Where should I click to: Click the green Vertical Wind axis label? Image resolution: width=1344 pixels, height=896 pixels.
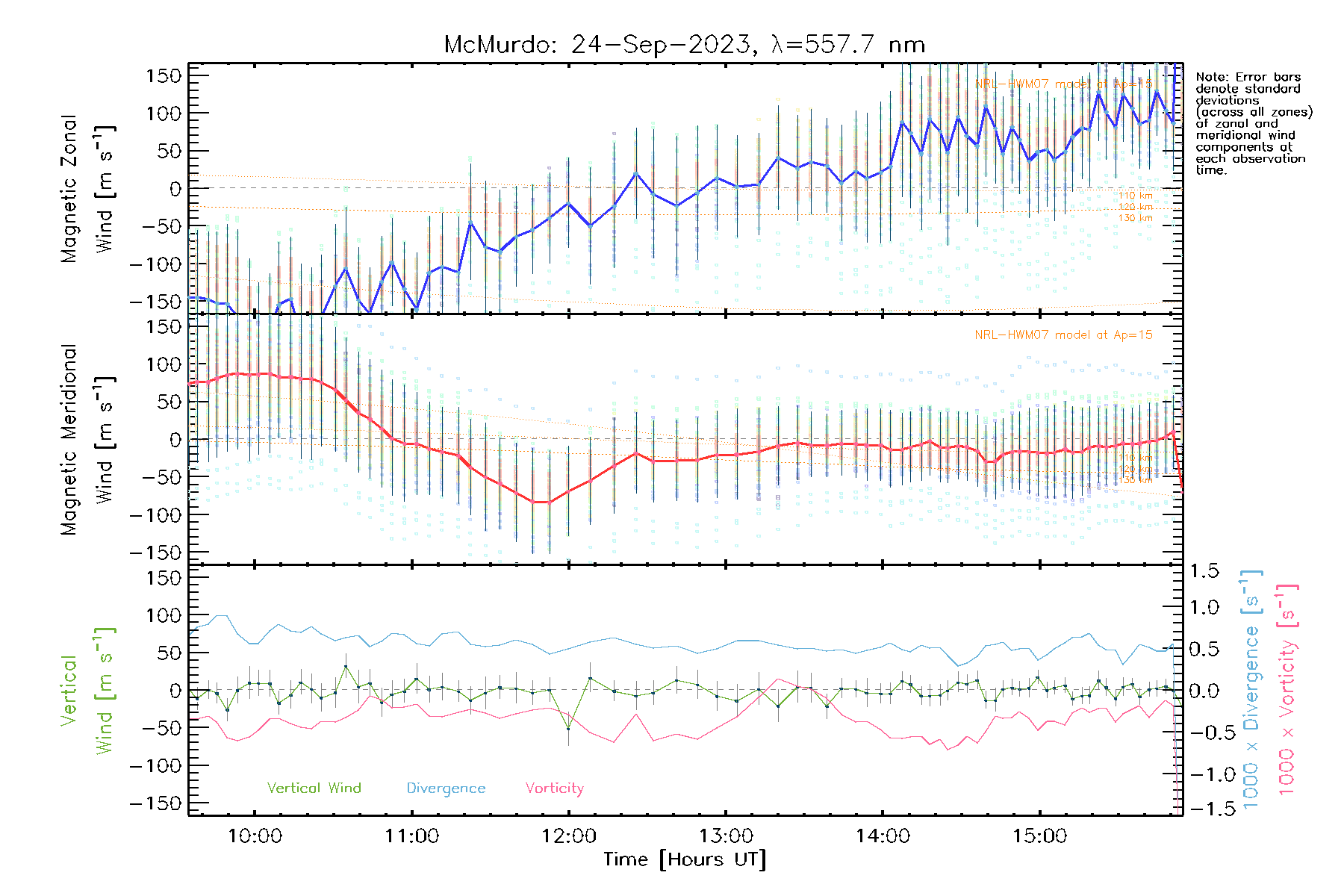[x=86, y=691]
